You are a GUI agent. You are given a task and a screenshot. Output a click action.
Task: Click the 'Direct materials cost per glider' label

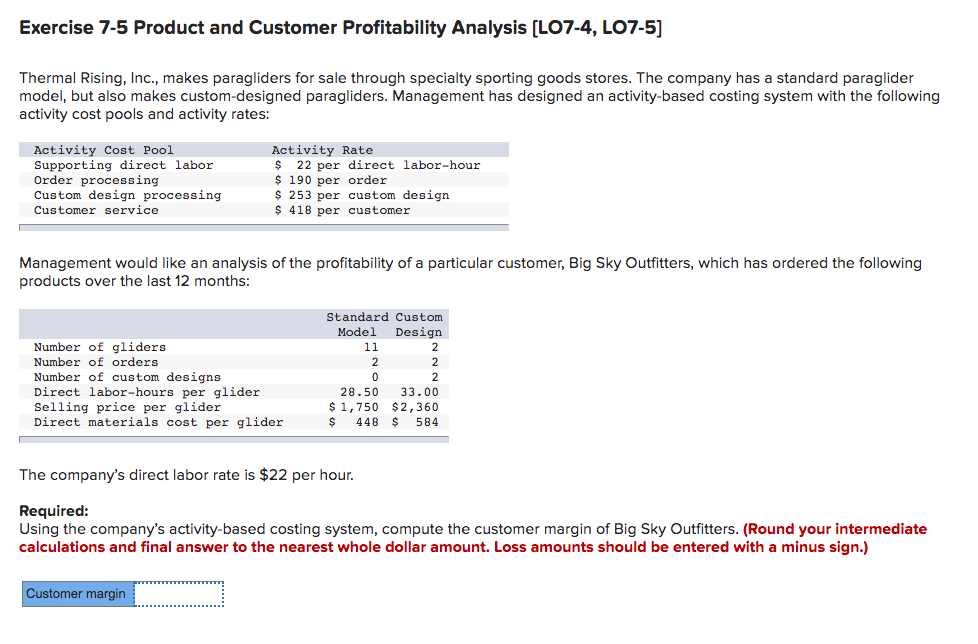(x=158, y=422)
